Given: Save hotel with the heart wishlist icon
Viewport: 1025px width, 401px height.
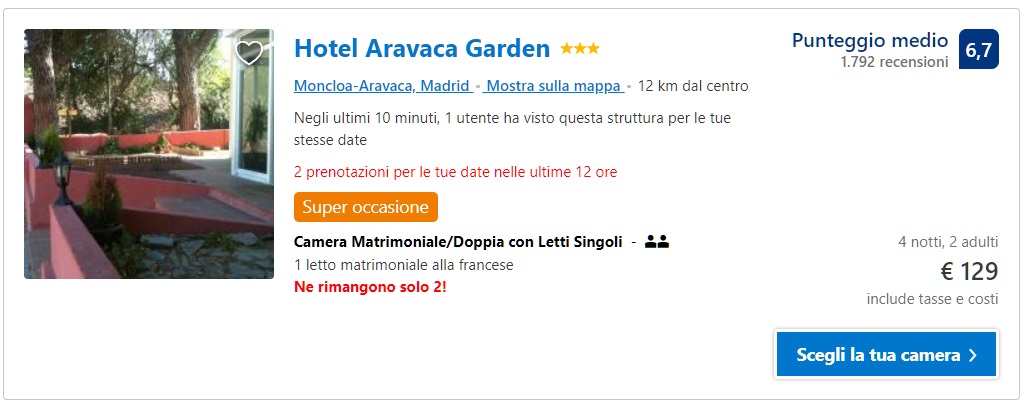Looking at the screenshot, I should pyautogui.click(x=248, y=52).
